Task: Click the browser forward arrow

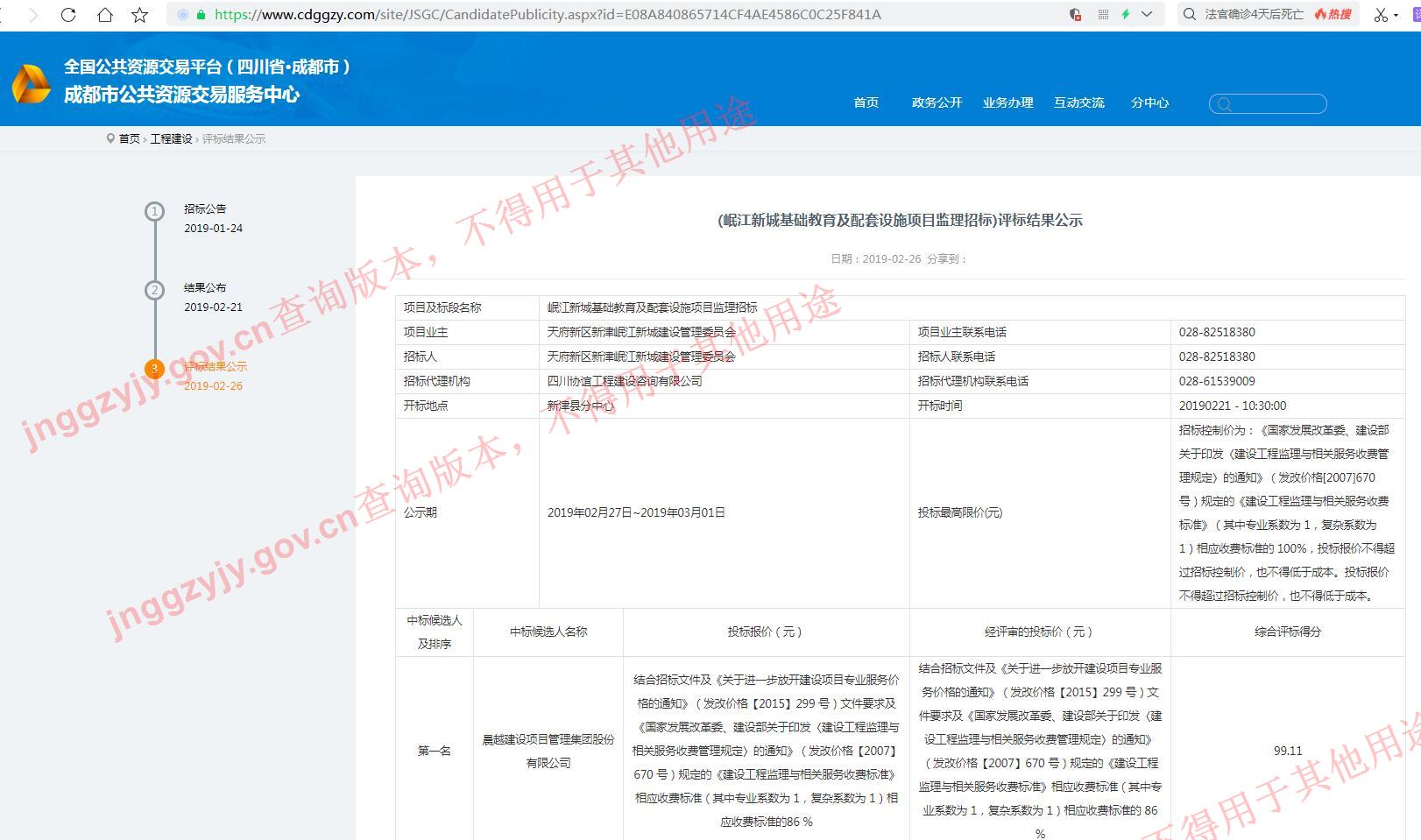Action: [33, 15]
